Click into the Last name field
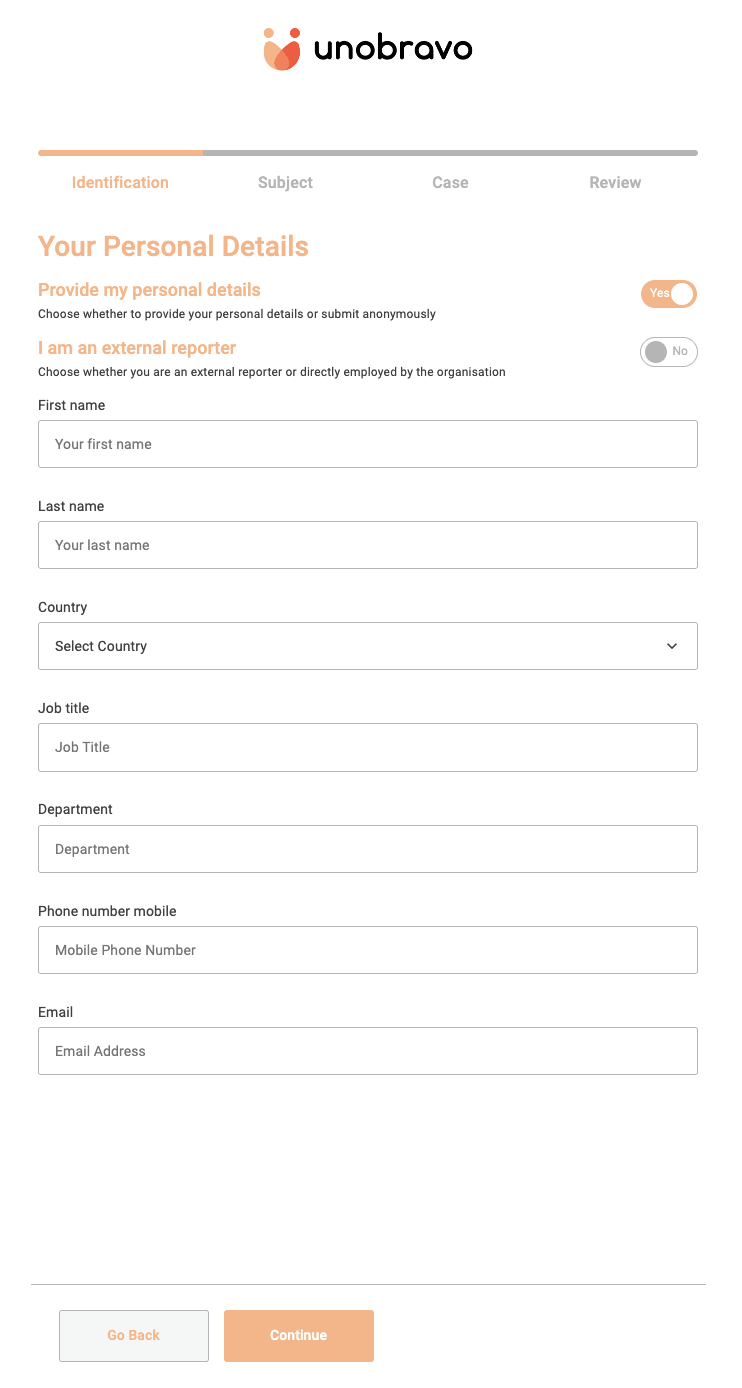The height and width of the screenshot is (1388, 742). (367, 545)
